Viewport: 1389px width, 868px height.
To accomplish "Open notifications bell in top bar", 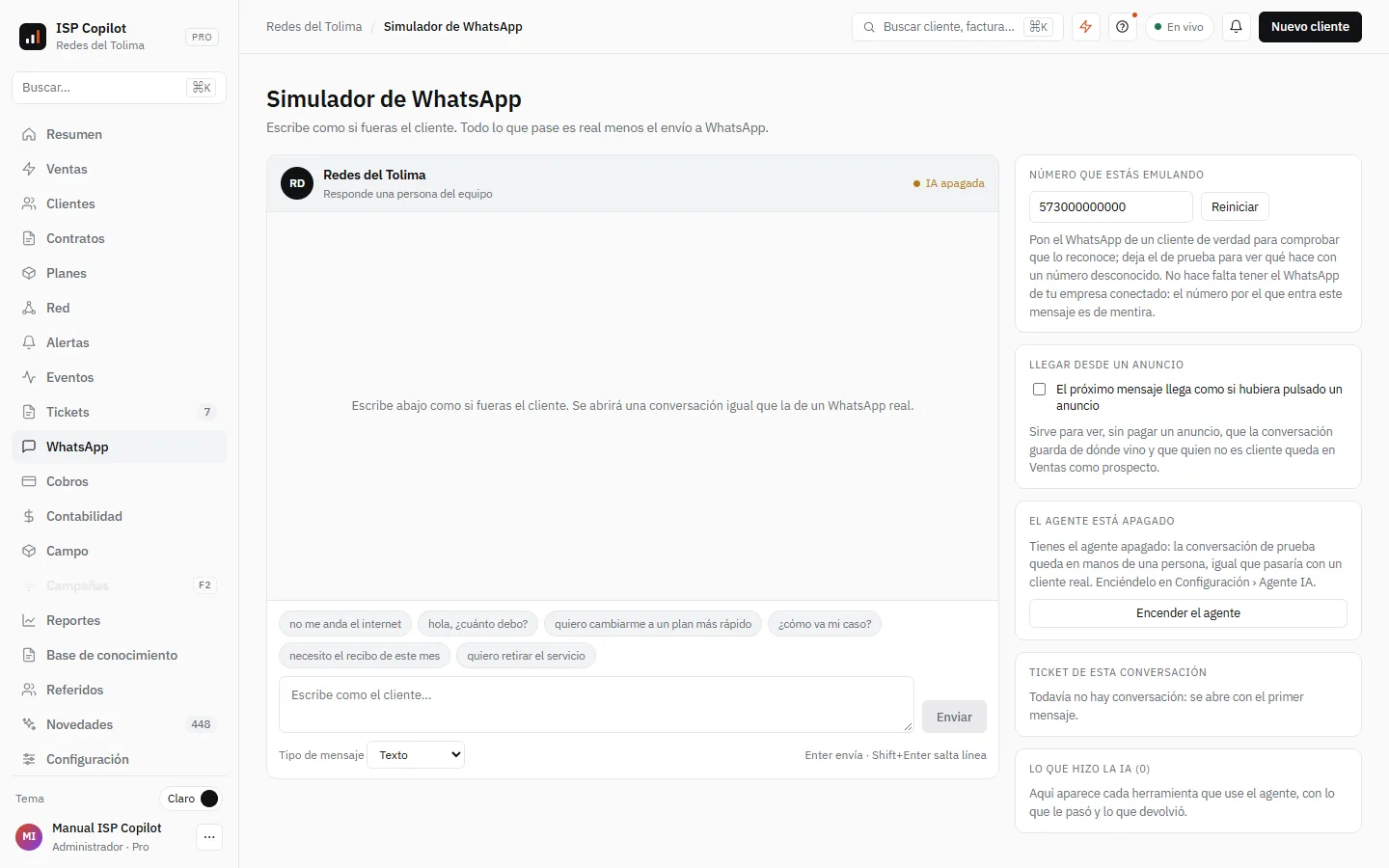I will 1236,27.
